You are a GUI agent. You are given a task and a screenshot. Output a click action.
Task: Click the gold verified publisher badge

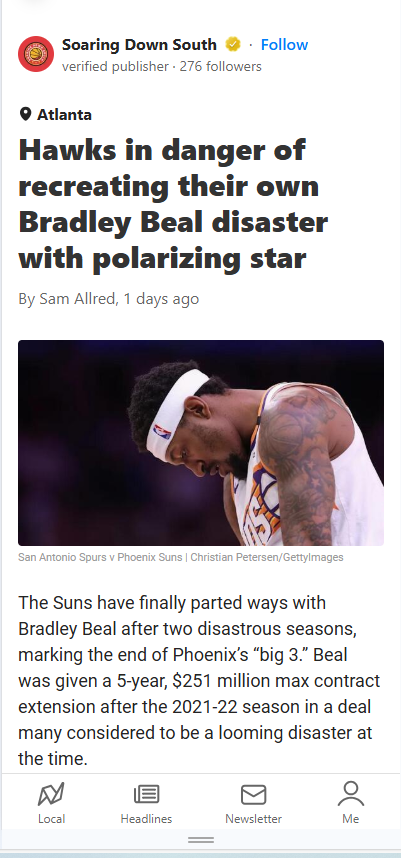pos(233,44)
